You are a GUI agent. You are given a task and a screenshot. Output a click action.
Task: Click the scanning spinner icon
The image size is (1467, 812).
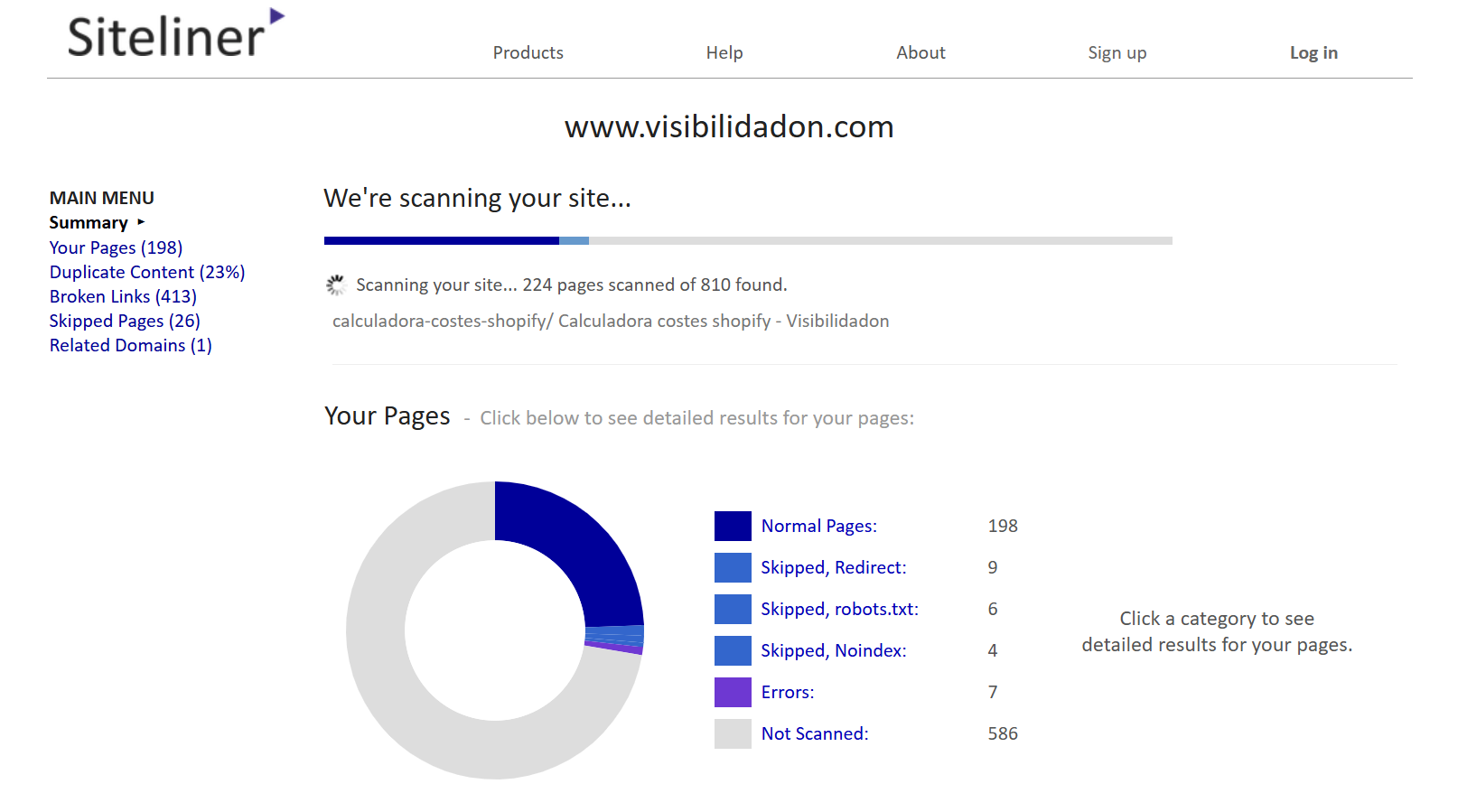click(336, 285)
